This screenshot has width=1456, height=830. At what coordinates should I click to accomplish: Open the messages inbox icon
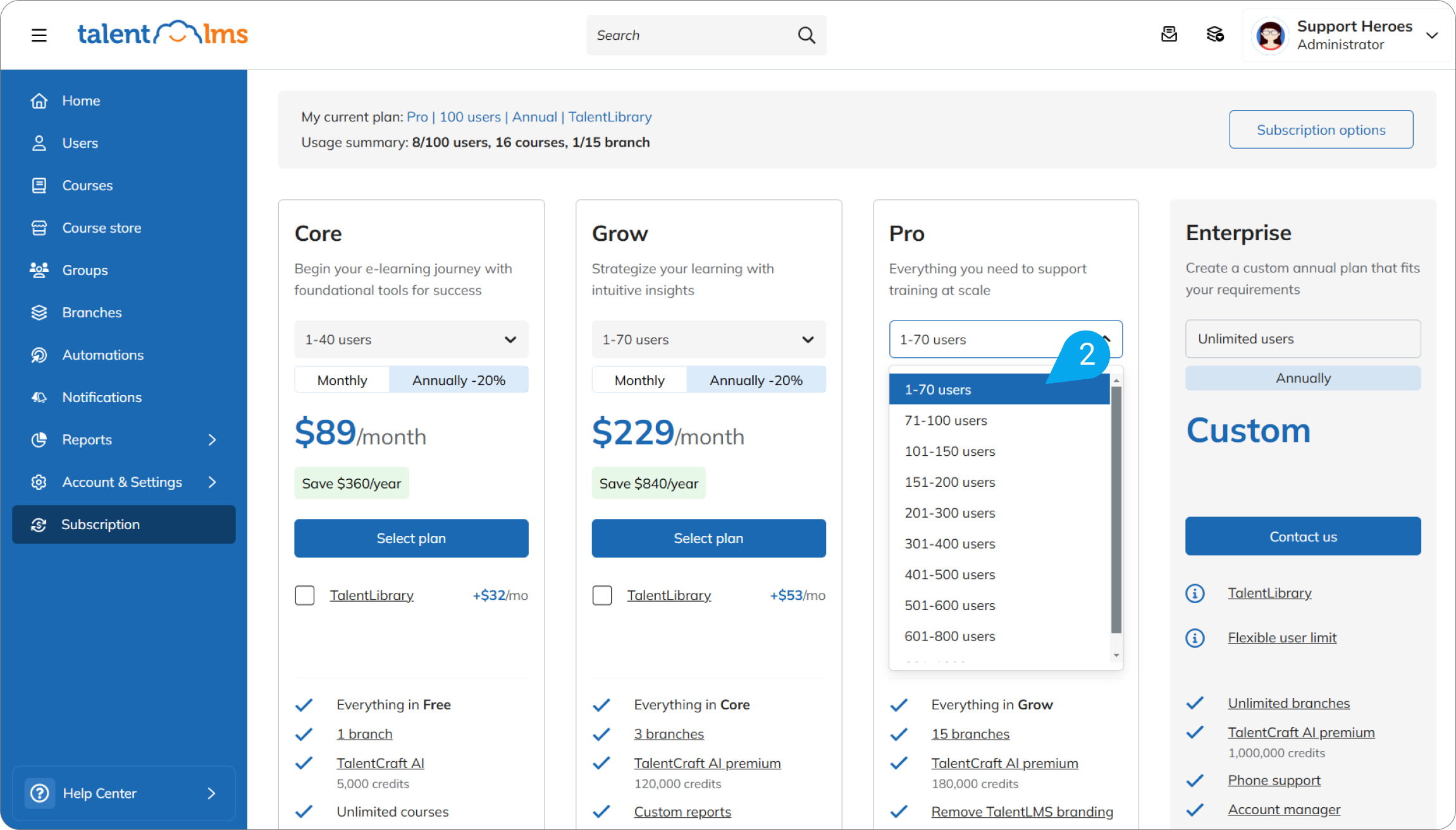coord(1169,34)
